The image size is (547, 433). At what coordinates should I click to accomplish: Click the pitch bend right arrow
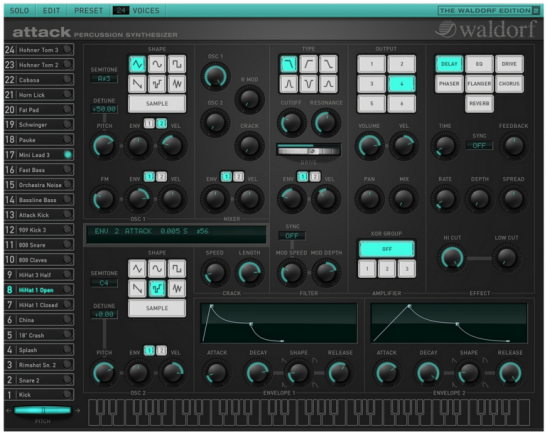coord(77,411)
